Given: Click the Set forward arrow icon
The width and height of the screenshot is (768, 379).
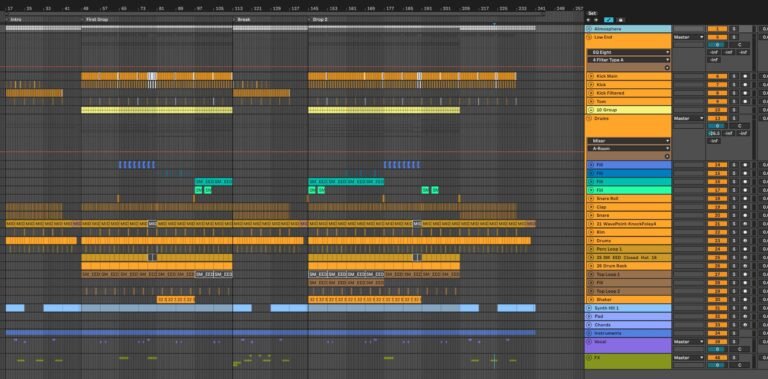Looking at the screenshot, I should click(596, 20).
